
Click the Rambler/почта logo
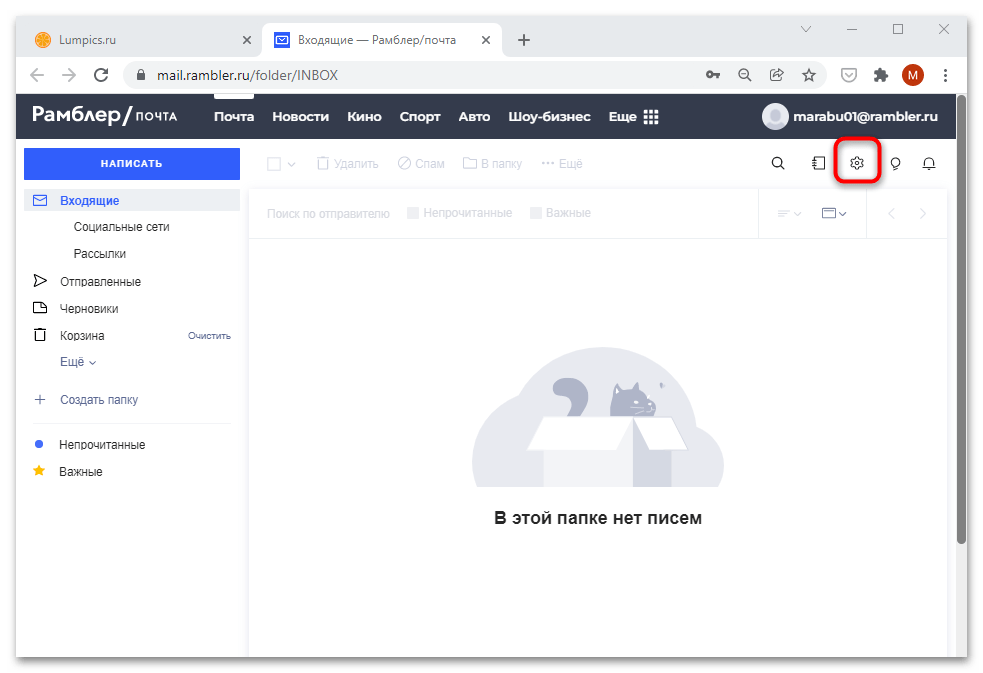(x=105, y=115)
